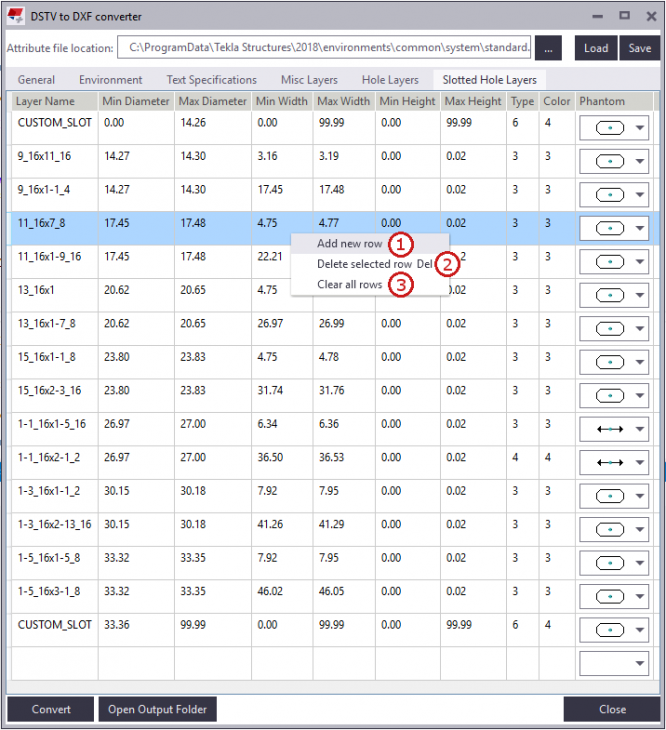This screenshot has width=666, height=730.
Task: Click the Layer Name column header
Action: [54, 101]
